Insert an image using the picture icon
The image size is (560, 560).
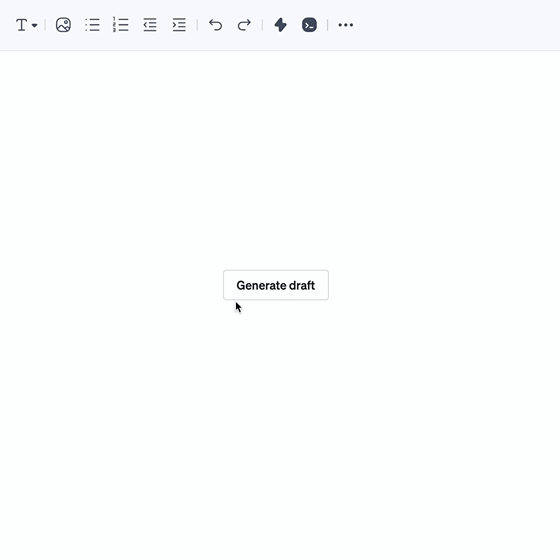pos(63,25)
